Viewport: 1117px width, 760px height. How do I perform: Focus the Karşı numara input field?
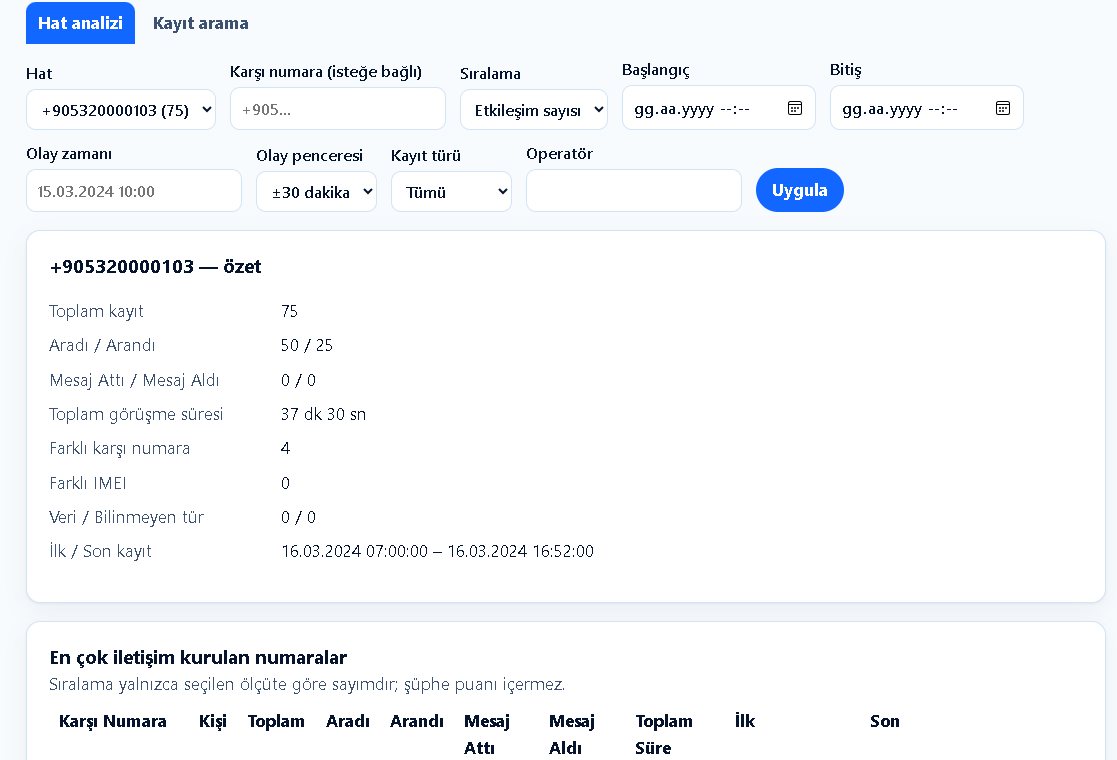click(338, 109)
